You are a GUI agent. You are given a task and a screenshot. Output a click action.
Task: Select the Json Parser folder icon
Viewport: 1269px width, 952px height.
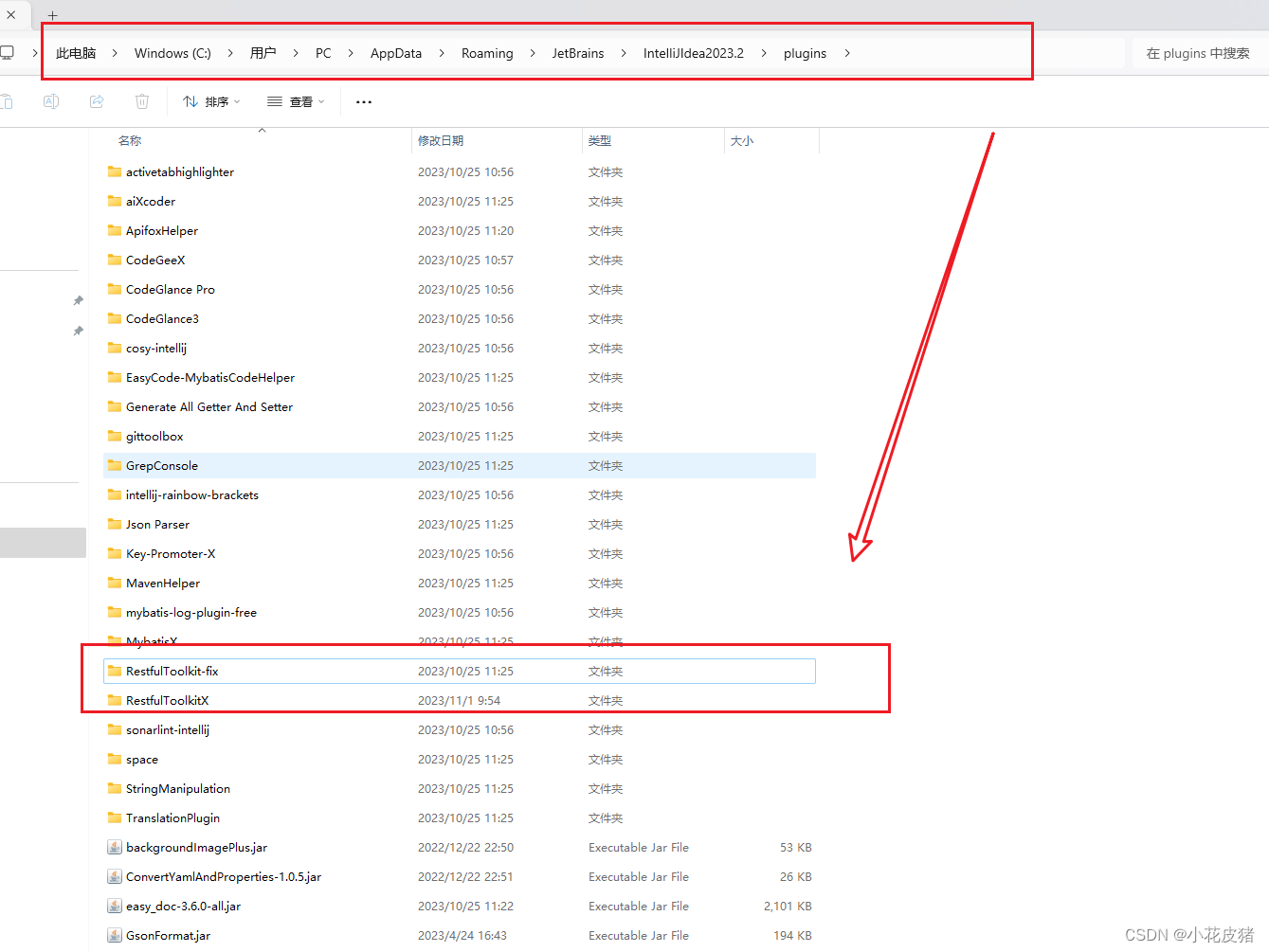click(115, 524)
